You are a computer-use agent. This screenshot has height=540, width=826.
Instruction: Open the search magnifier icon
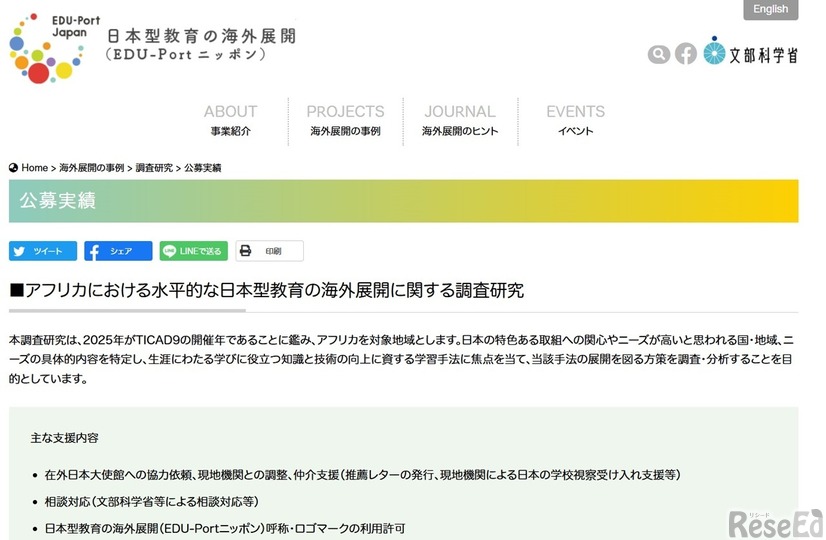(x=658, y=54)
